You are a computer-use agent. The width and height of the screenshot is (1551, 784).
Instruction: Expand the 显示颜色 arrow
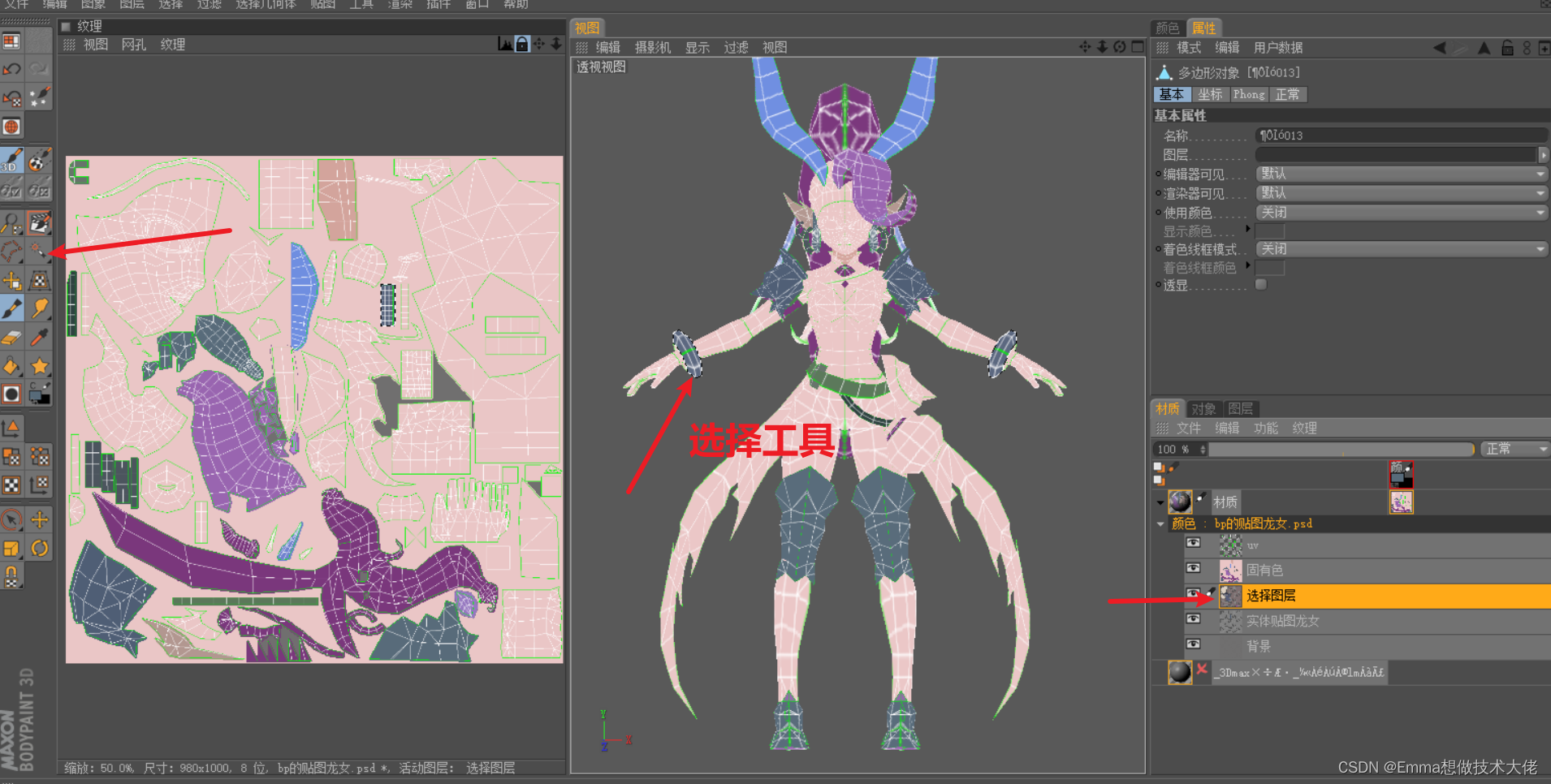pos(1248,229)
